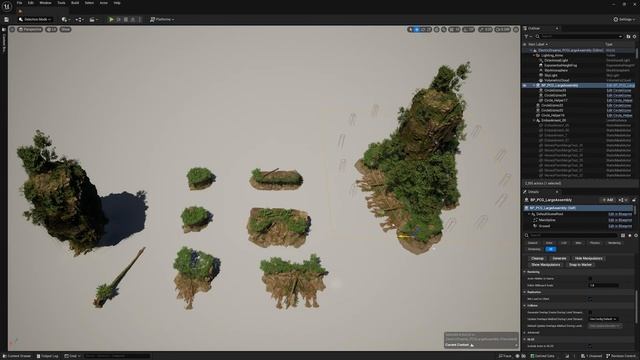Open the Outliner settings gear icon
Screen dimensions: 640x360
634,36
